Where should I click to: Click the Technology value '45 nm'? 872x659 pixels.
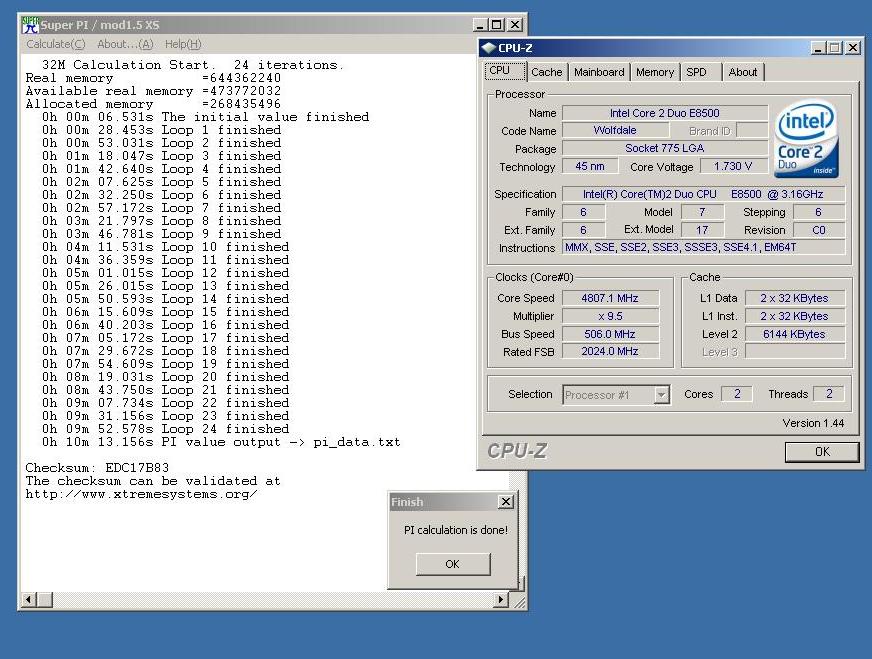590,166
